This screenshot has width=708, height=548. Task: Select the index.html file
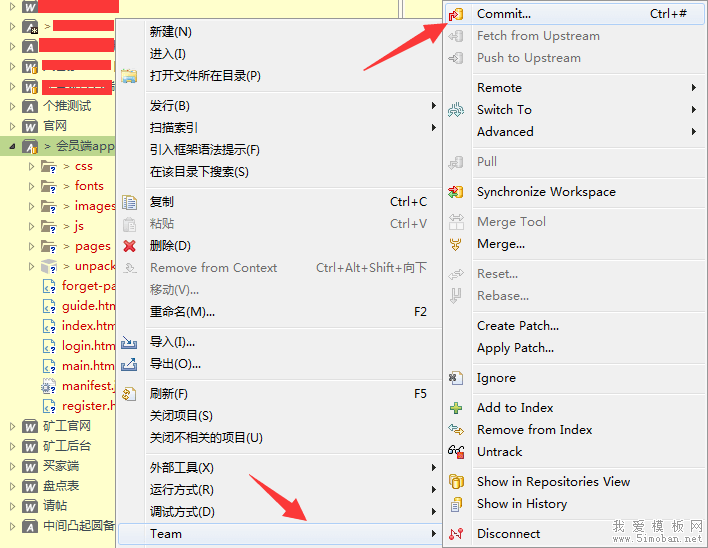point(88,326)
